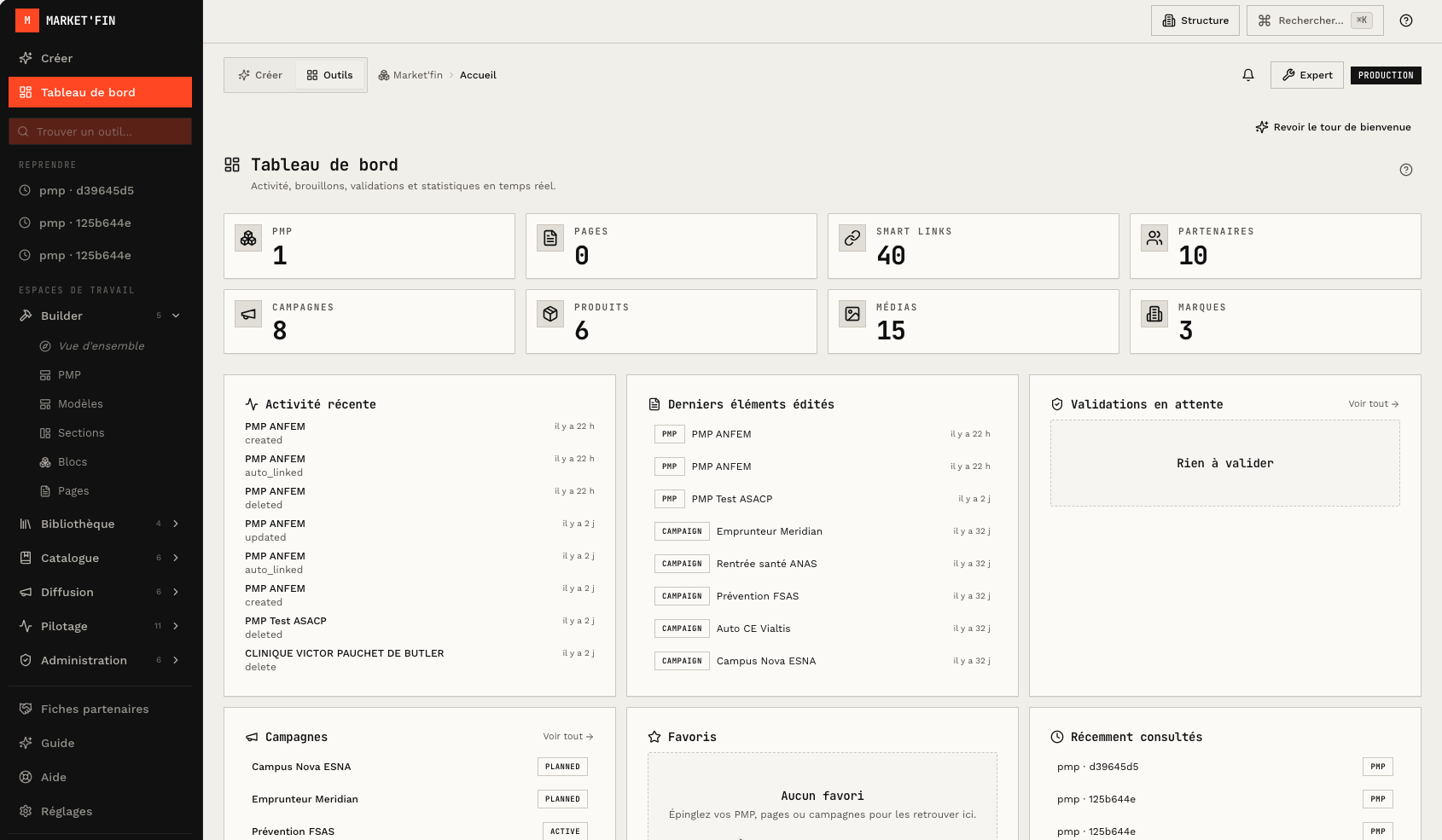Open Guide in the sidebar

point(101,743)
